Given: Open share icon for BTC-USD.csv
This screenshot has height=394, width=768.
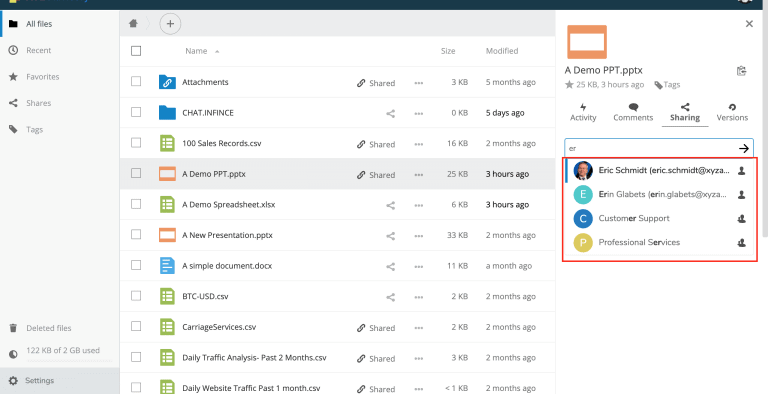Looking at the screenshot, I should click(x=390, y=297).
